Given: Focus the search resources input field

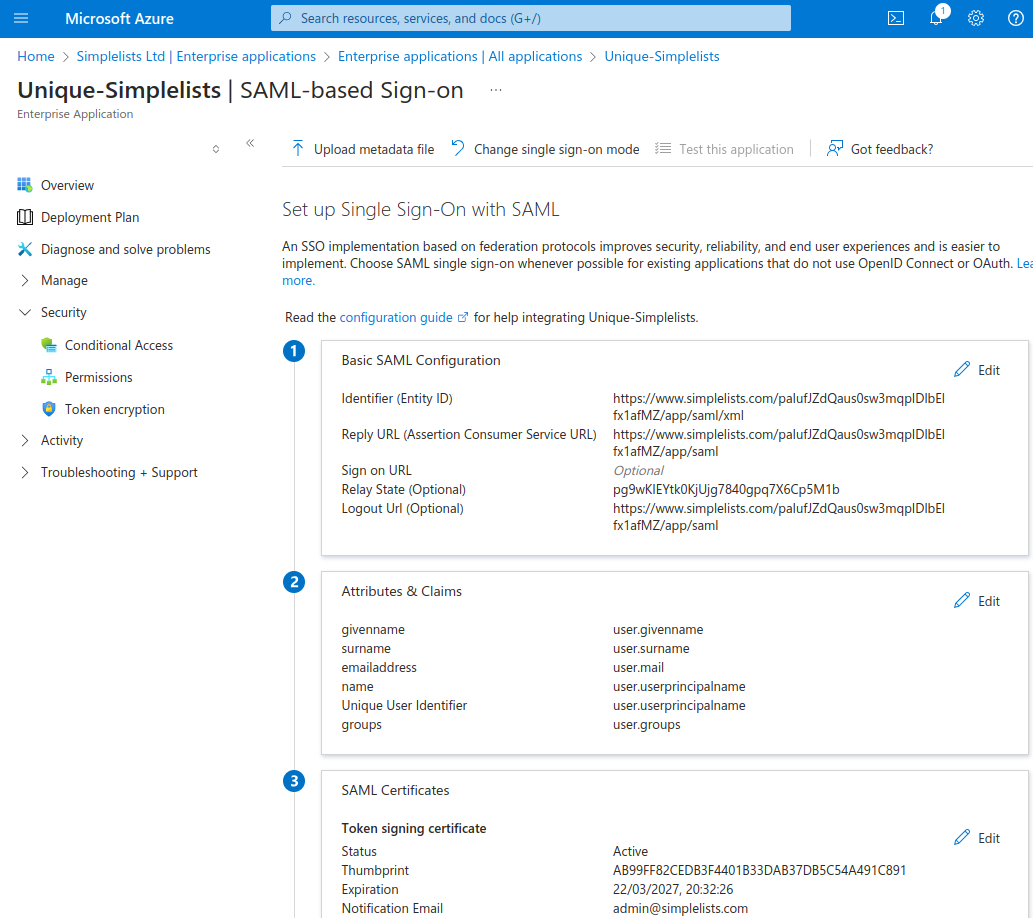Looking at the screenshot, I should (531, 18).
